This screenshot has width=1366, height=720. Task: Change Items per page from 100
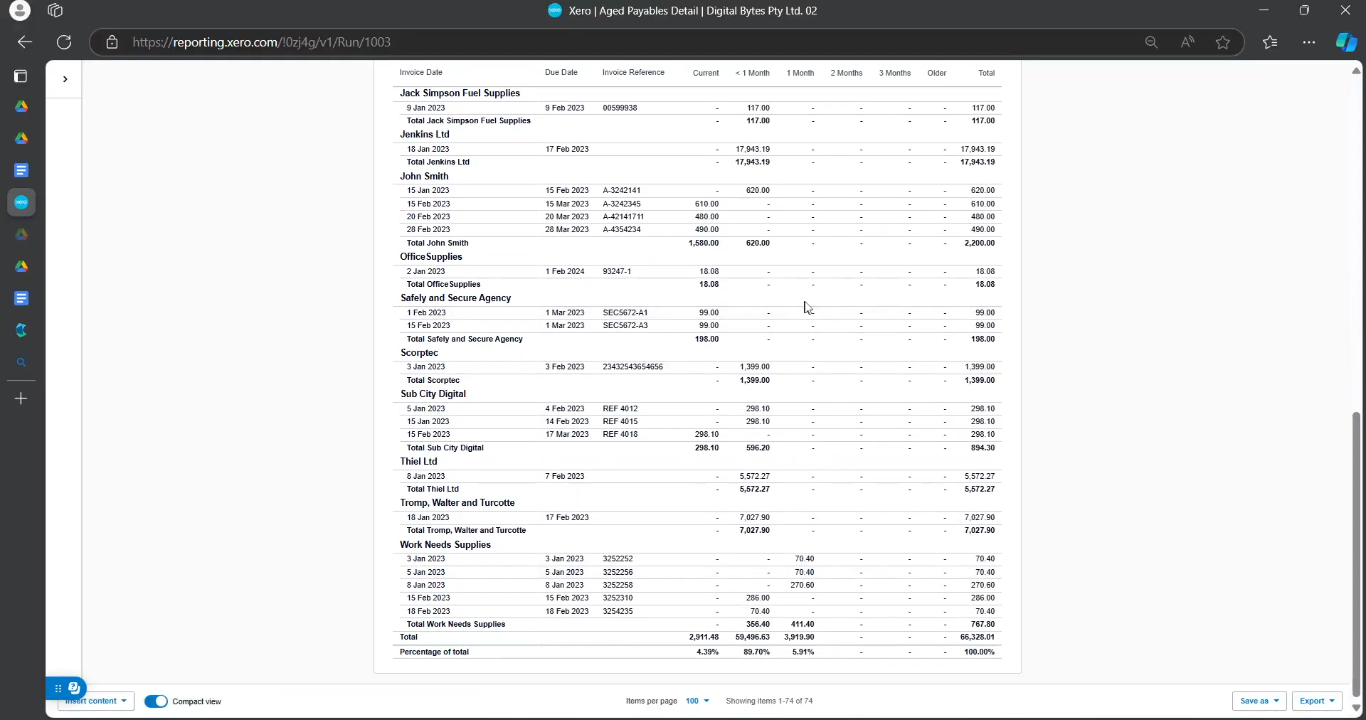697,701
